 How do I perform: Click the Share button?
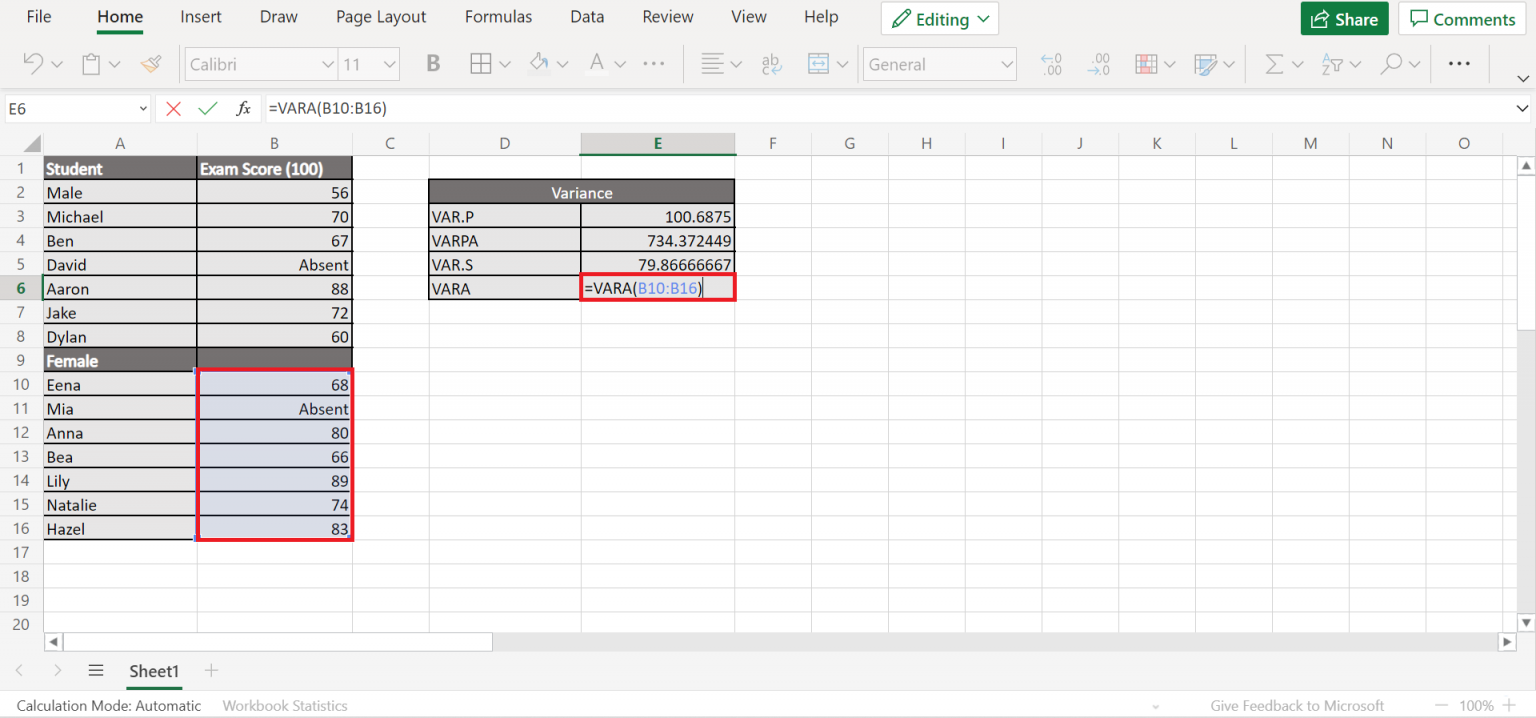coord(1344,17)
